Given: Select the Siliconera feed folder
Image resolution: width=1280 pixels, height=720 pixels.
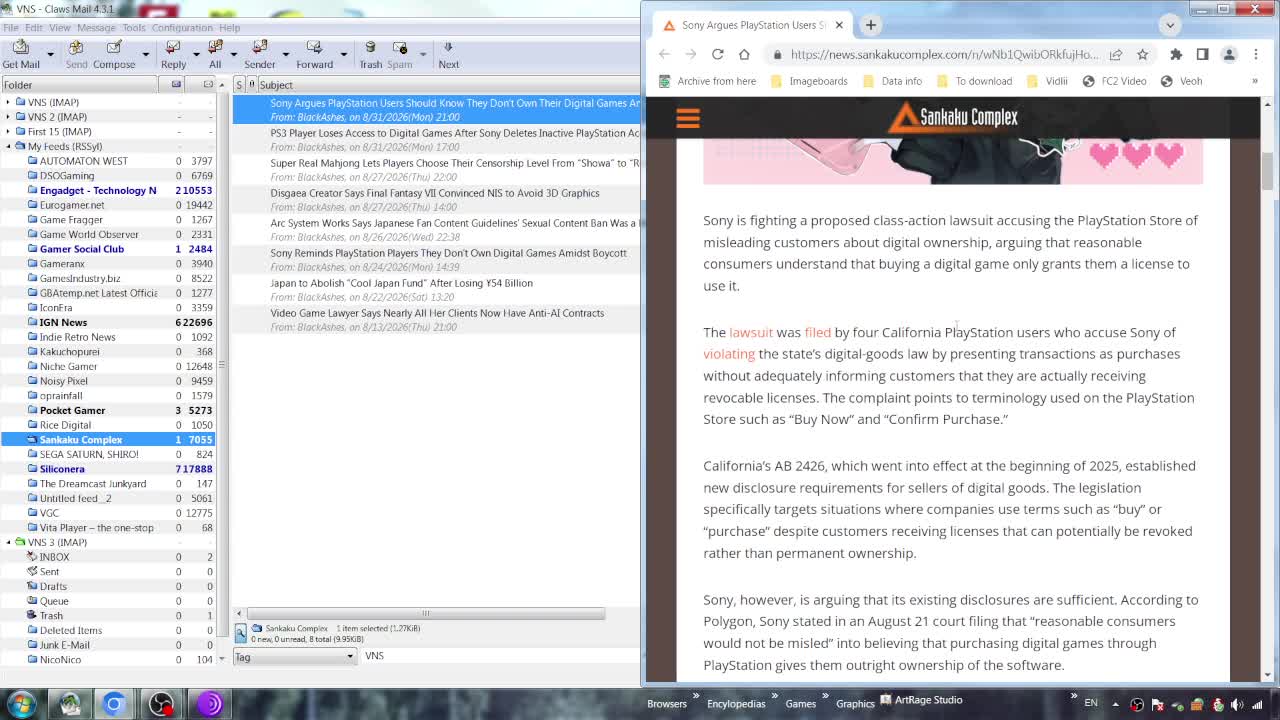Looking at the screenshot, I should point(62,469).
